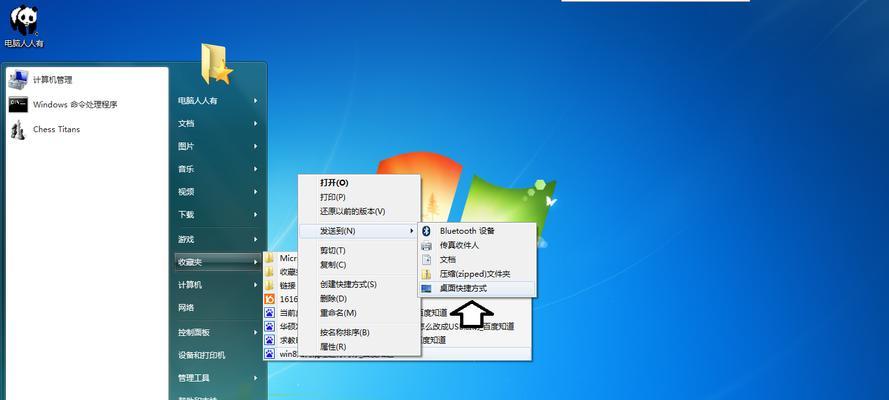The width and height of the screenshot is (889, 400).
Task: Expand the 发送到(N) submenu arrow
Action: point(412,231)
